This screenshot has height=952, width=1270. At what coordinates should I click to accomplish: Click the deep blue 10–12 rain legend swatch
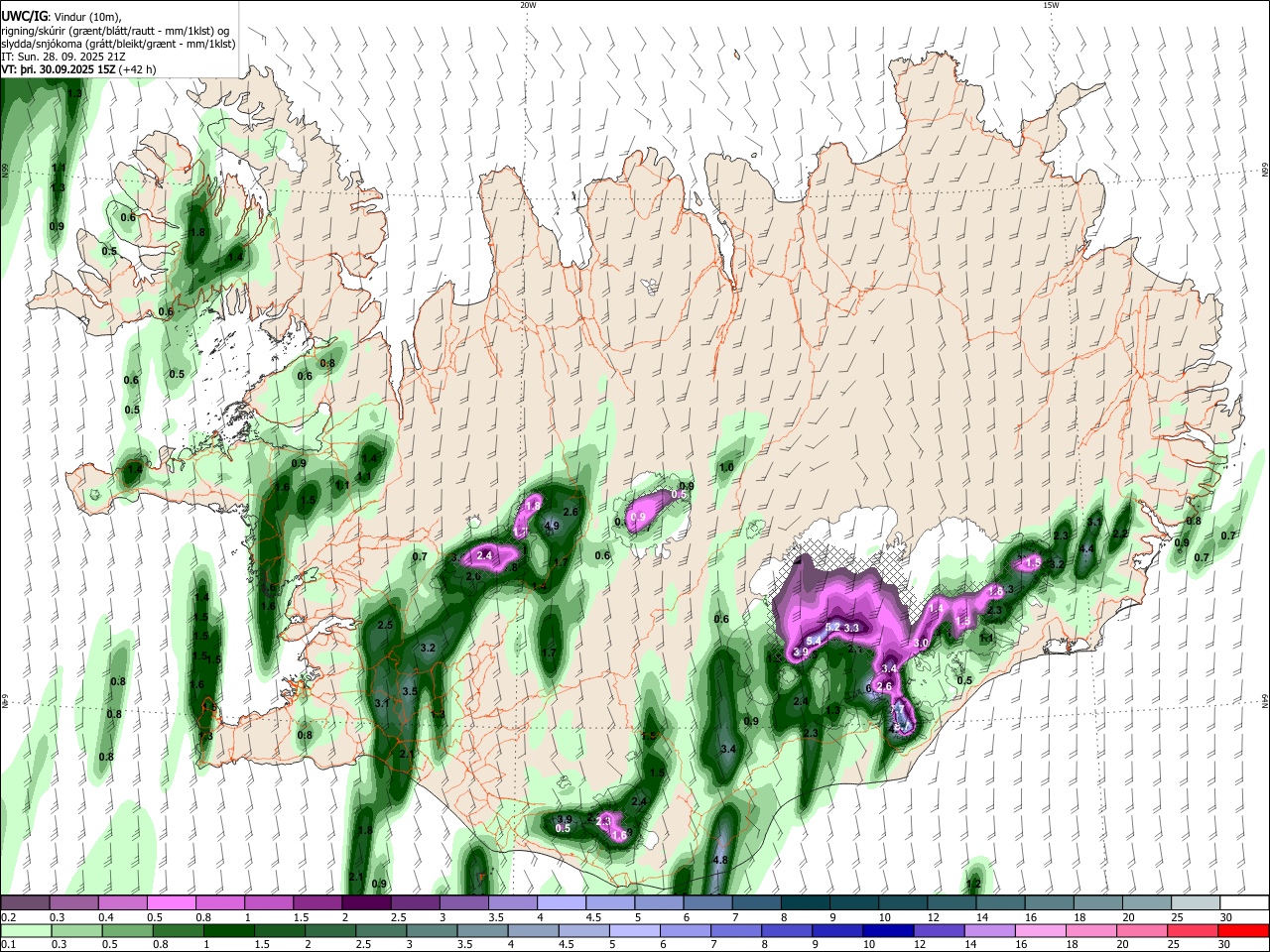[x=886, y=931]
